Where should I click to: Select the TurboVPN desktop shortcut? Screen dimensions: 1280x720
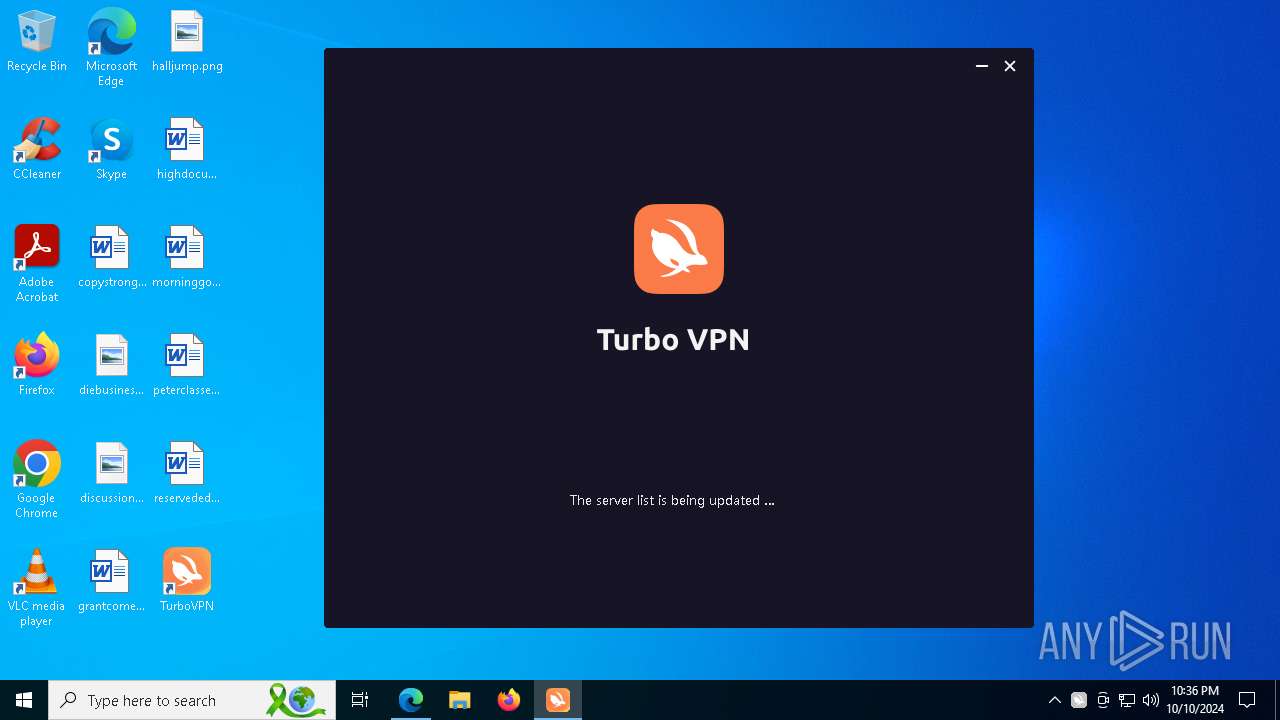(x=187, y=582)
